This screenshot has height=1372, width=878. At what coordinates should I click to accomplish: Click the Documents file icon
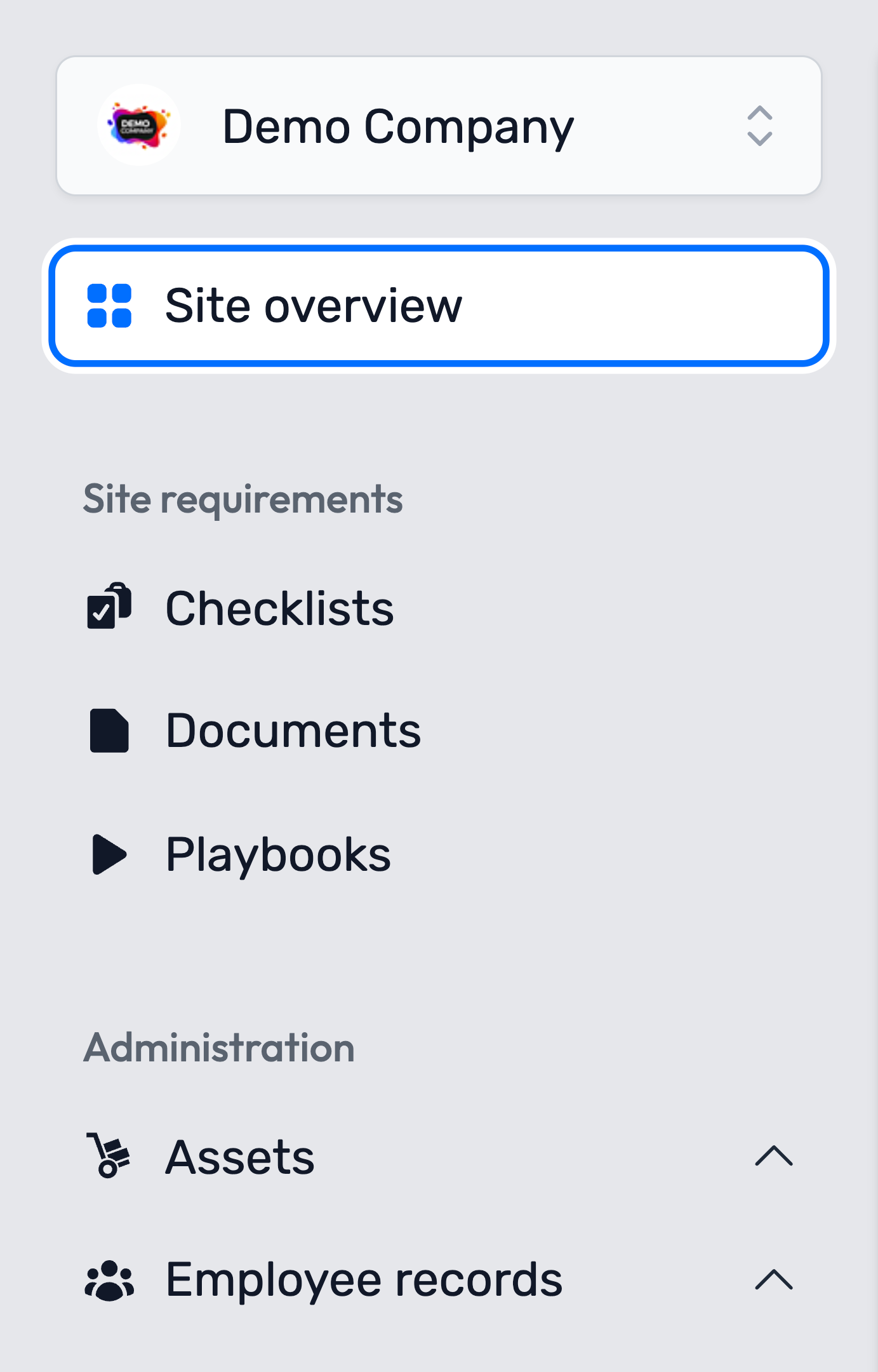tap(109, 730)
